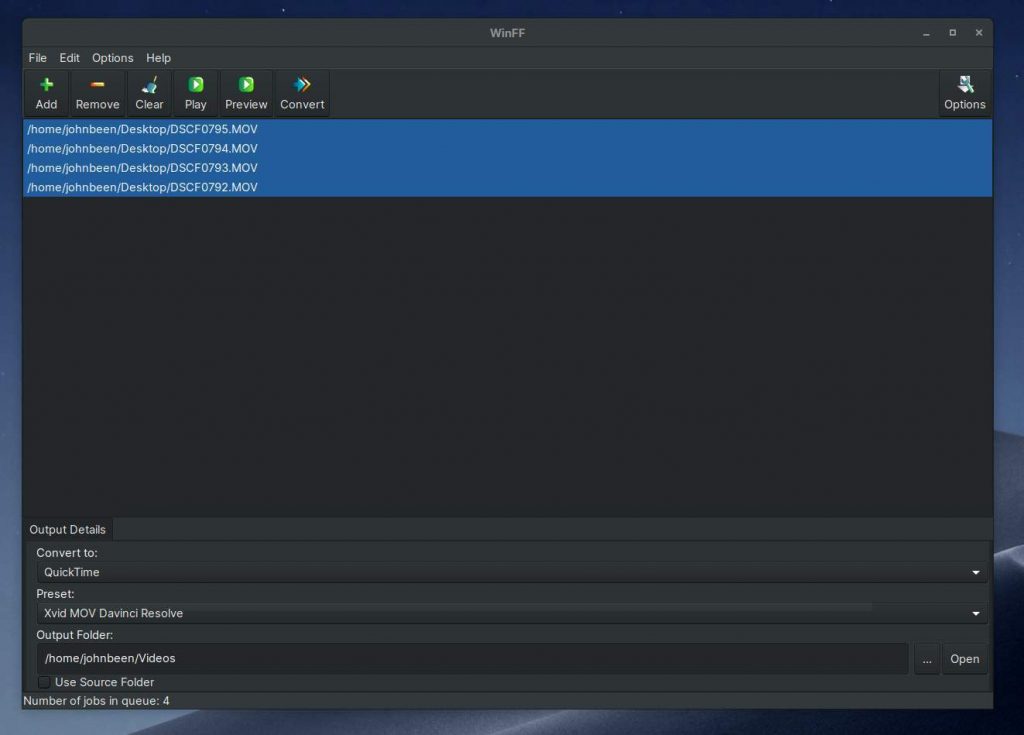The width and height of the screenshot is (1024, 735).
Task: Click the Output Folder path field
Action: [472, 659]
